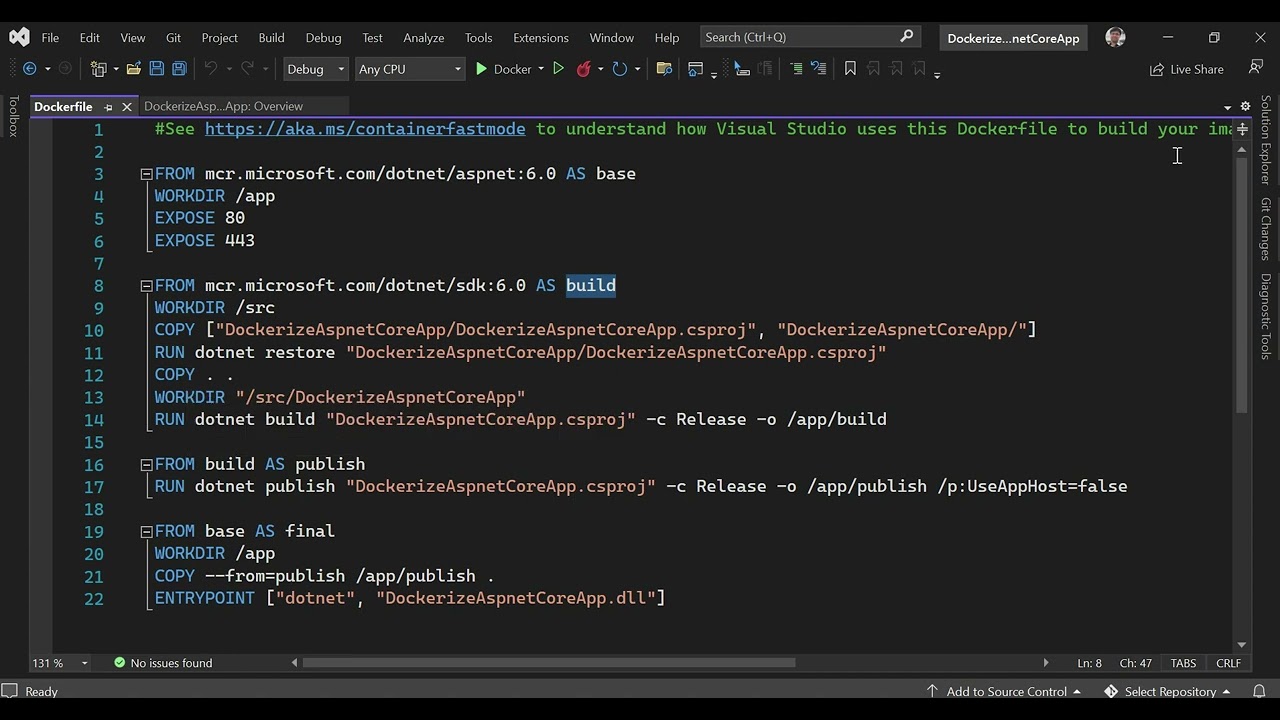1280x720 pixels.
Task: Open the Toolbox side panel tab
Action: [x=13, y=116]
